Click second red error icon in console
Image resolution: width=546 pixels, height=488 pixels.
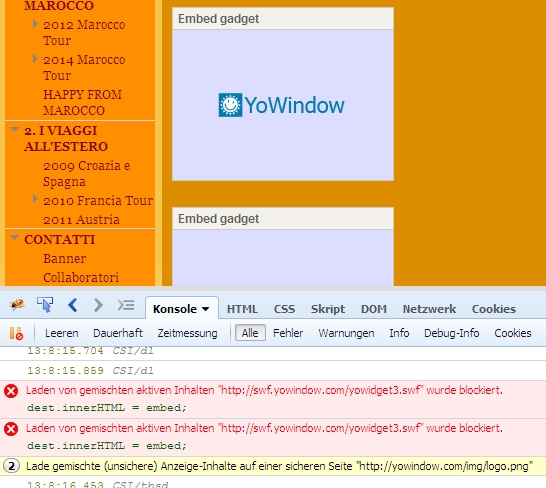[11, 429]
